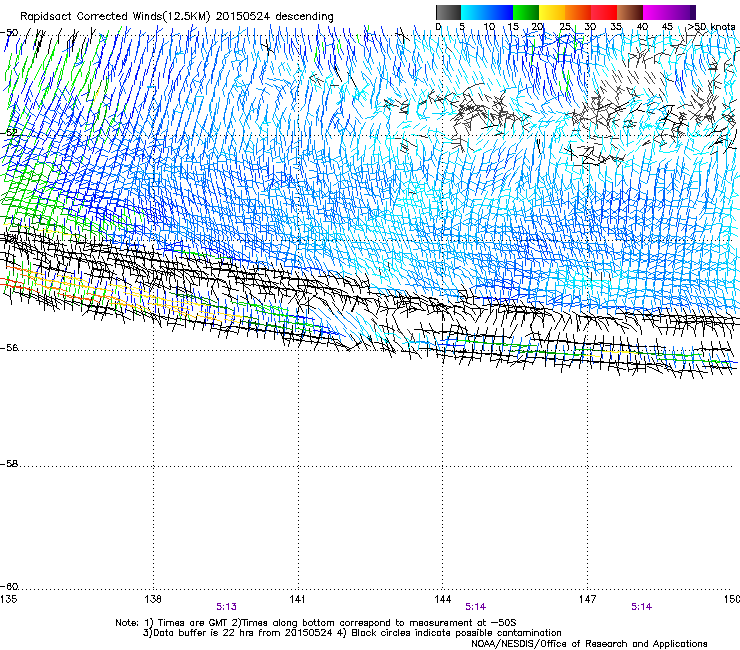Pick the magenta 40-45 knots legend swatch

pyautogui.click(x=656, y=12)
